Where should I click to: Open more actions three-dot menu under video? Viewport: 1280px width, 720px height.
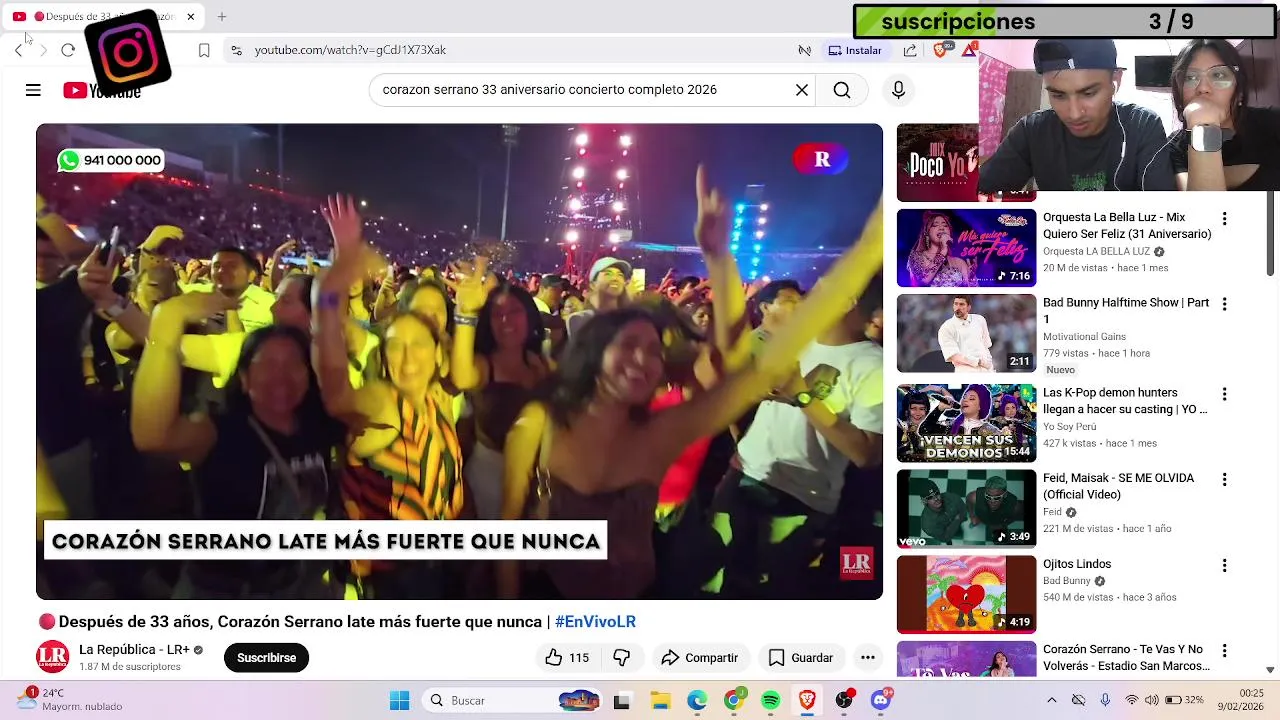coord(868,657)
